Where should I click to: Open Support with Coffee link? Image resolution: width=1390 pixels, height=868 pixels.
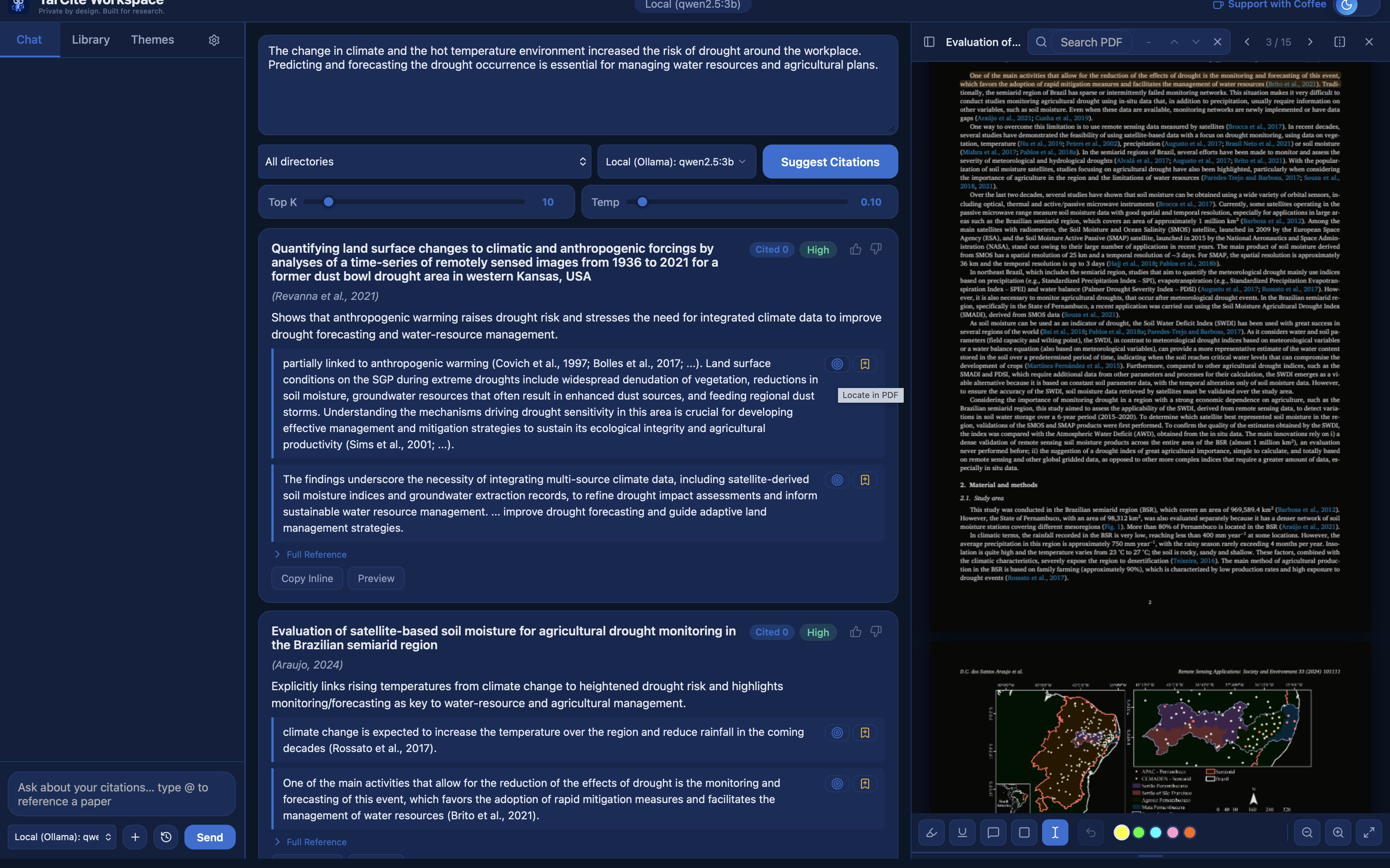tap(1269, 5)
